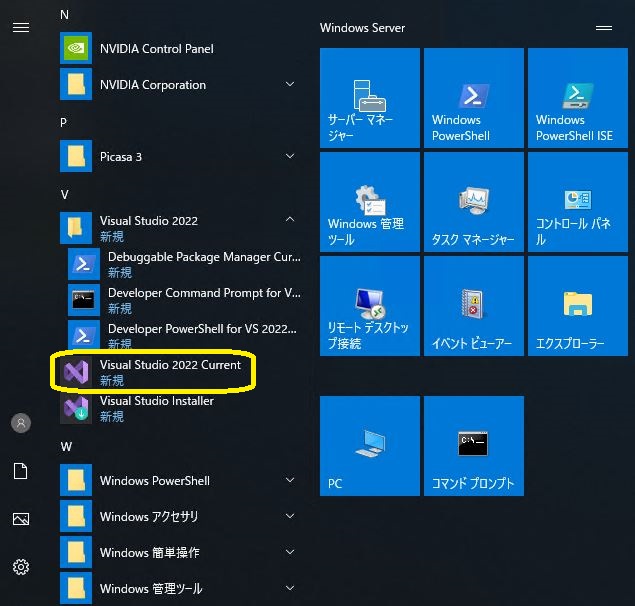Click the Windows 簡単操作 folder icon
635x606 pixels.
click(76, 553)
